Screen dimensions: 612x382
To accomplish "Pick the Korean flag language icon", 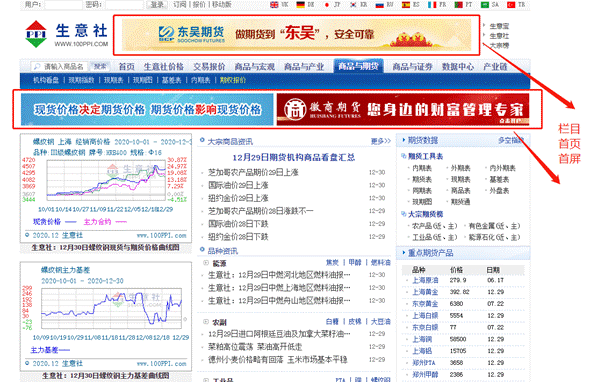I will [x=353, y=5].
